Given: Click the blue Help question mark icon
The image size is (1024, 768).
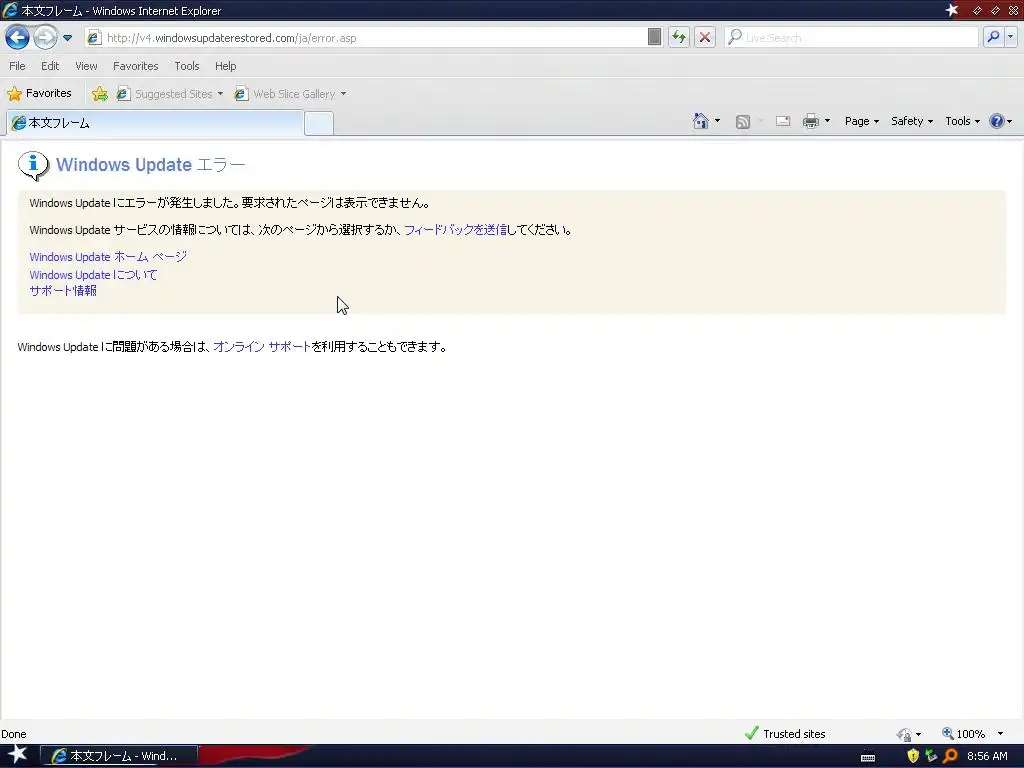Looking at the screenshot, I should 997,121.
